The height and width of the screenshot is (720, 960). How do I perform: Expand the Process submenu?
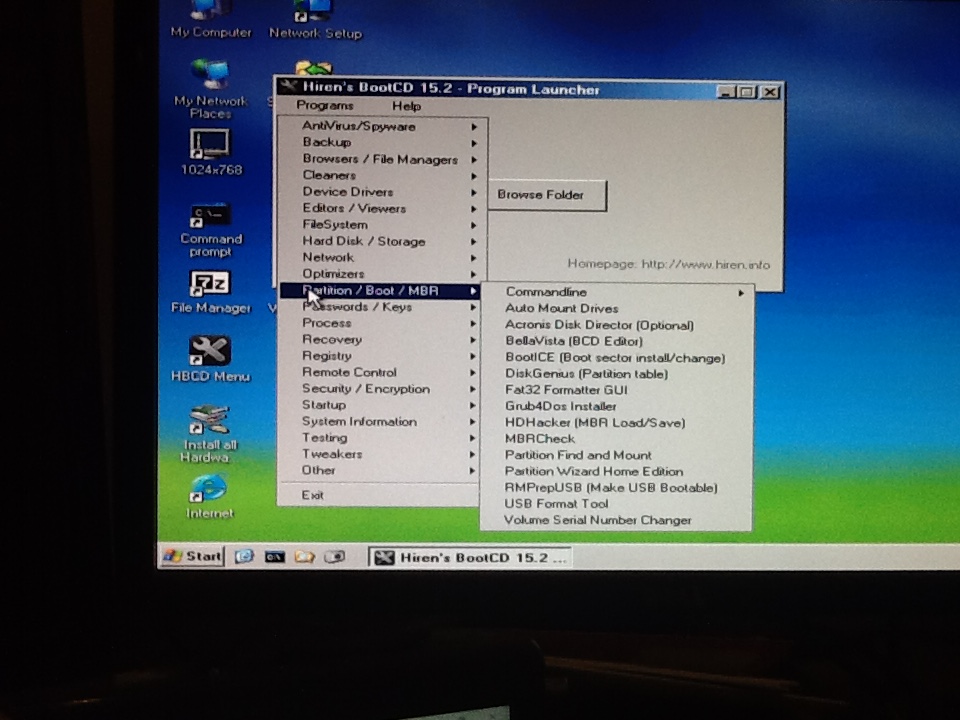pyautogui.click(x=381, y=323)
